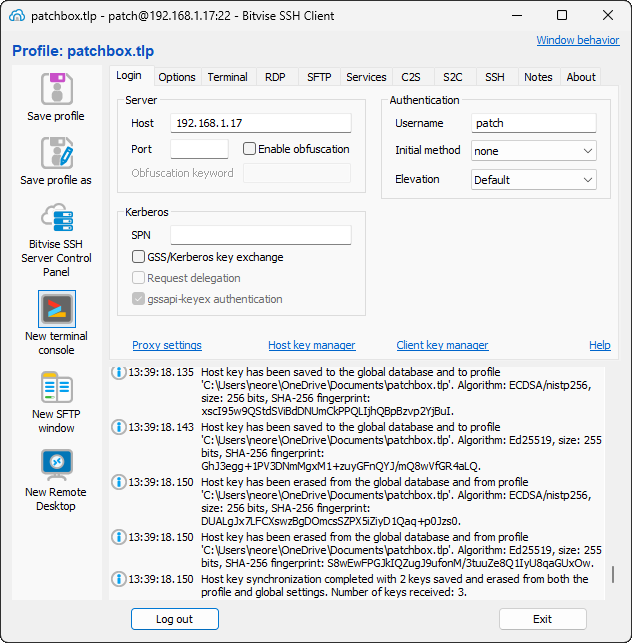Open the S2C tab
Viewport: 632px width, 643px height.
pyautogui.click(x=453, y=77)
